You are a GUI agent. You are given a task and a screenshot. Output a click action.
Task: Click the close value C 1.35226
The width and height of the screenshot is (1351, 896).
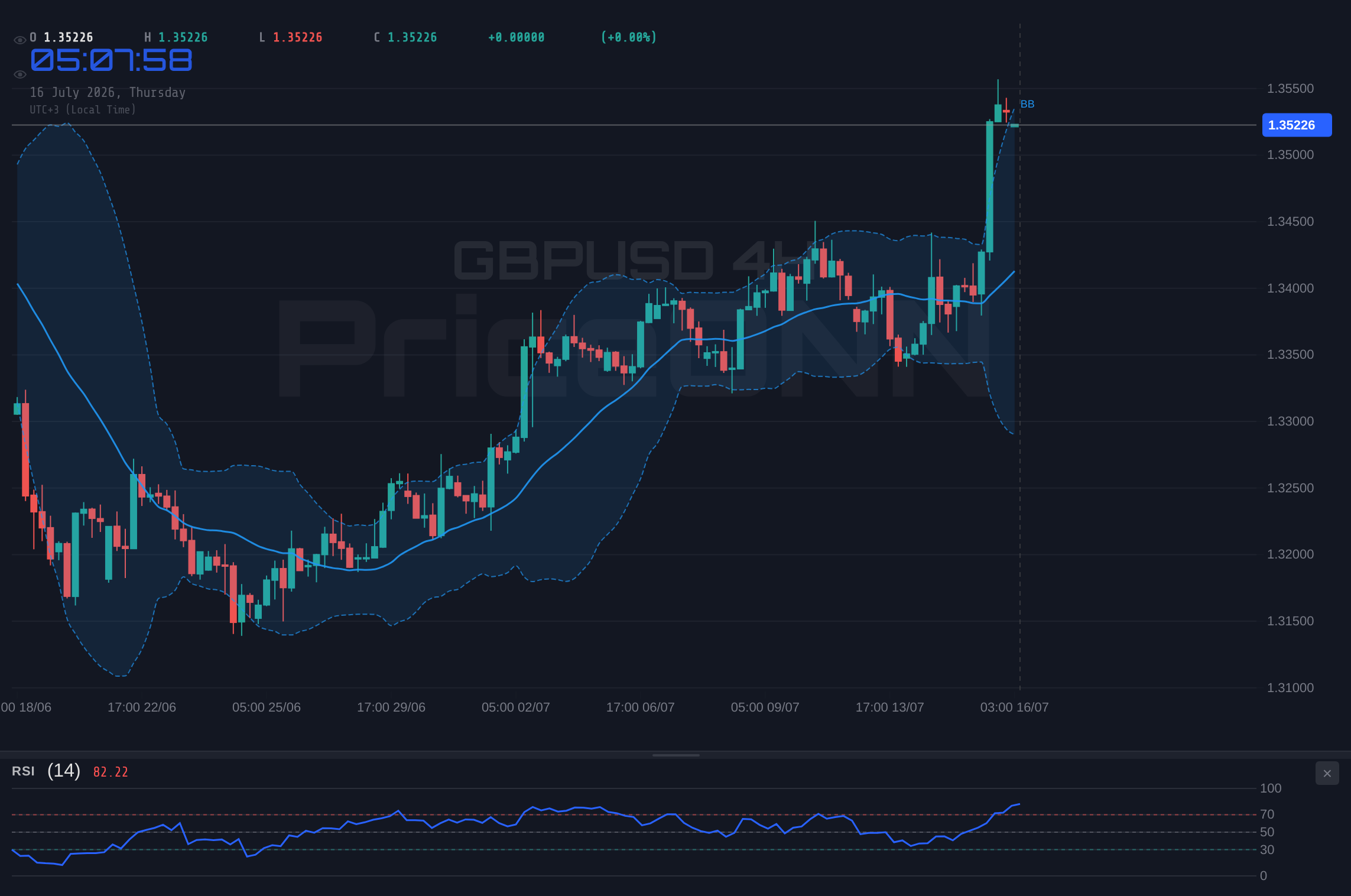(405, 37)
